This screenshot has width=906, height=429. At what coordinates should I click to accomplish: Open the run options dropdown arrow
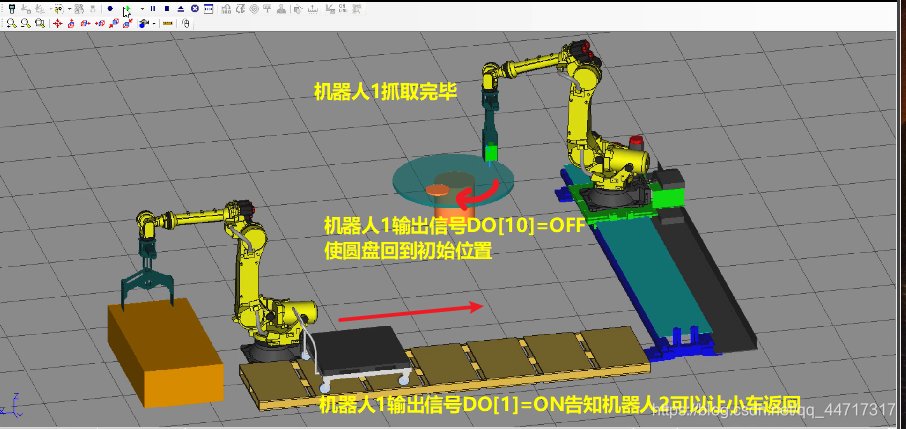click(142, 9)
